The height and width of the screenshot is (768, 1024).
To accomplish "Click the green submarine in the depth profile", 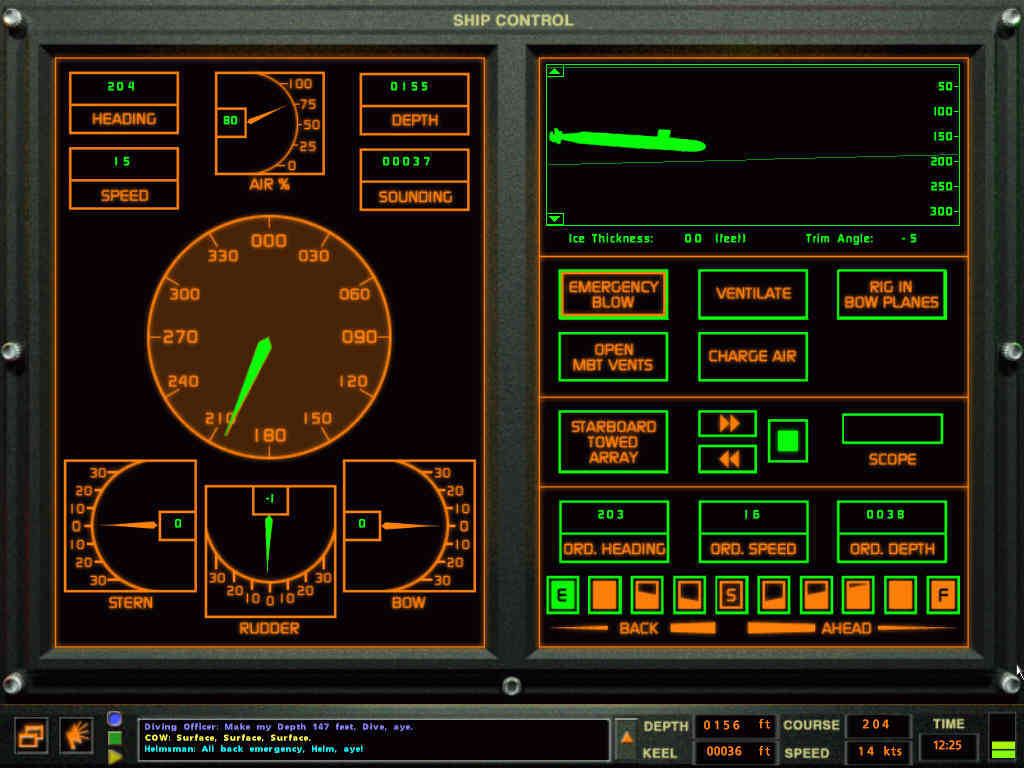I will 627,140.
